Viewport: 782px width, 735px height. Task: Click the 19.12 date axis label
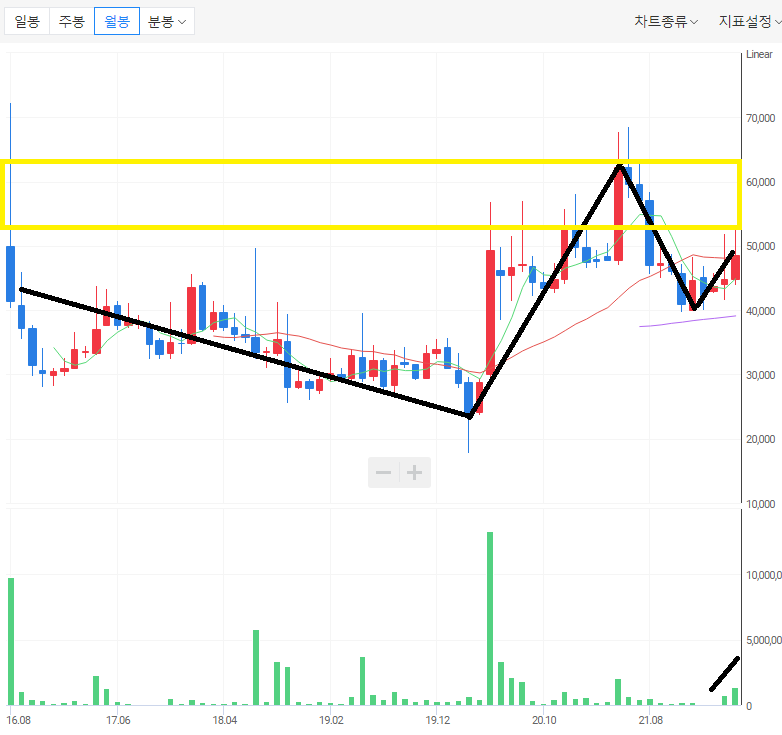(x=437, y=720)
